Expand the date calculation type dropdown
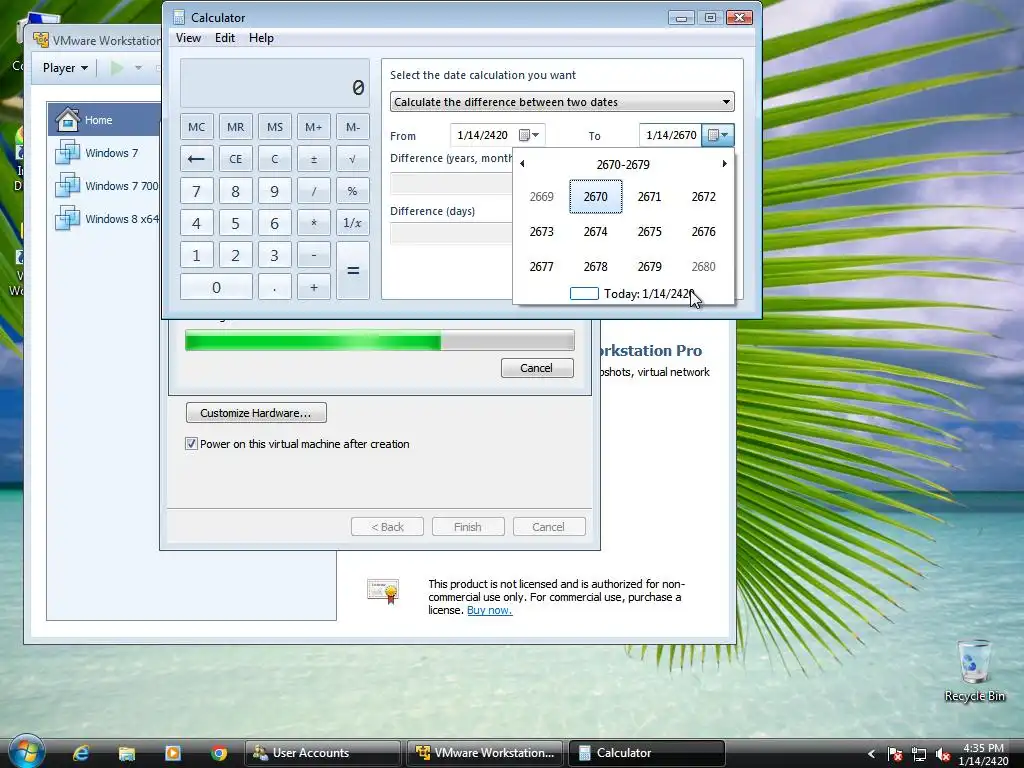 pyautogui.click(x=562, y=102)
